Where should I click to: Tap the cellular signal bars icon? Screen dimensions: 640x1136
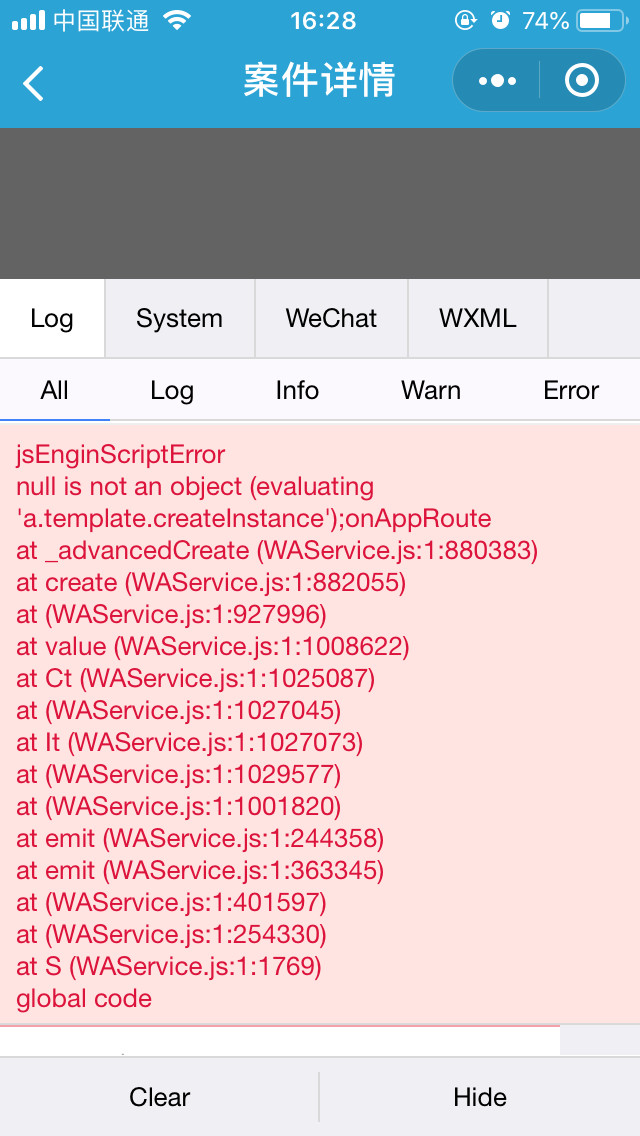28,20
